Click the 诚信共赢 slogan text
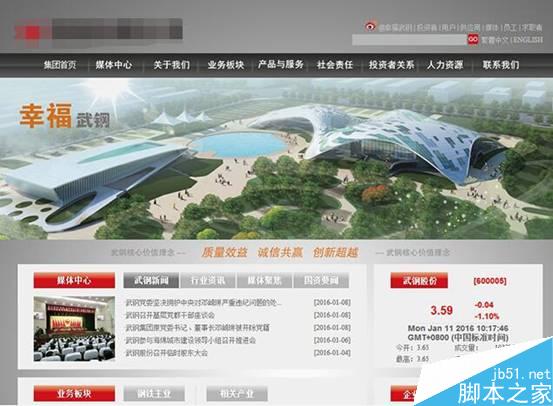Screen dimensions: 553x406 point(280,253)
